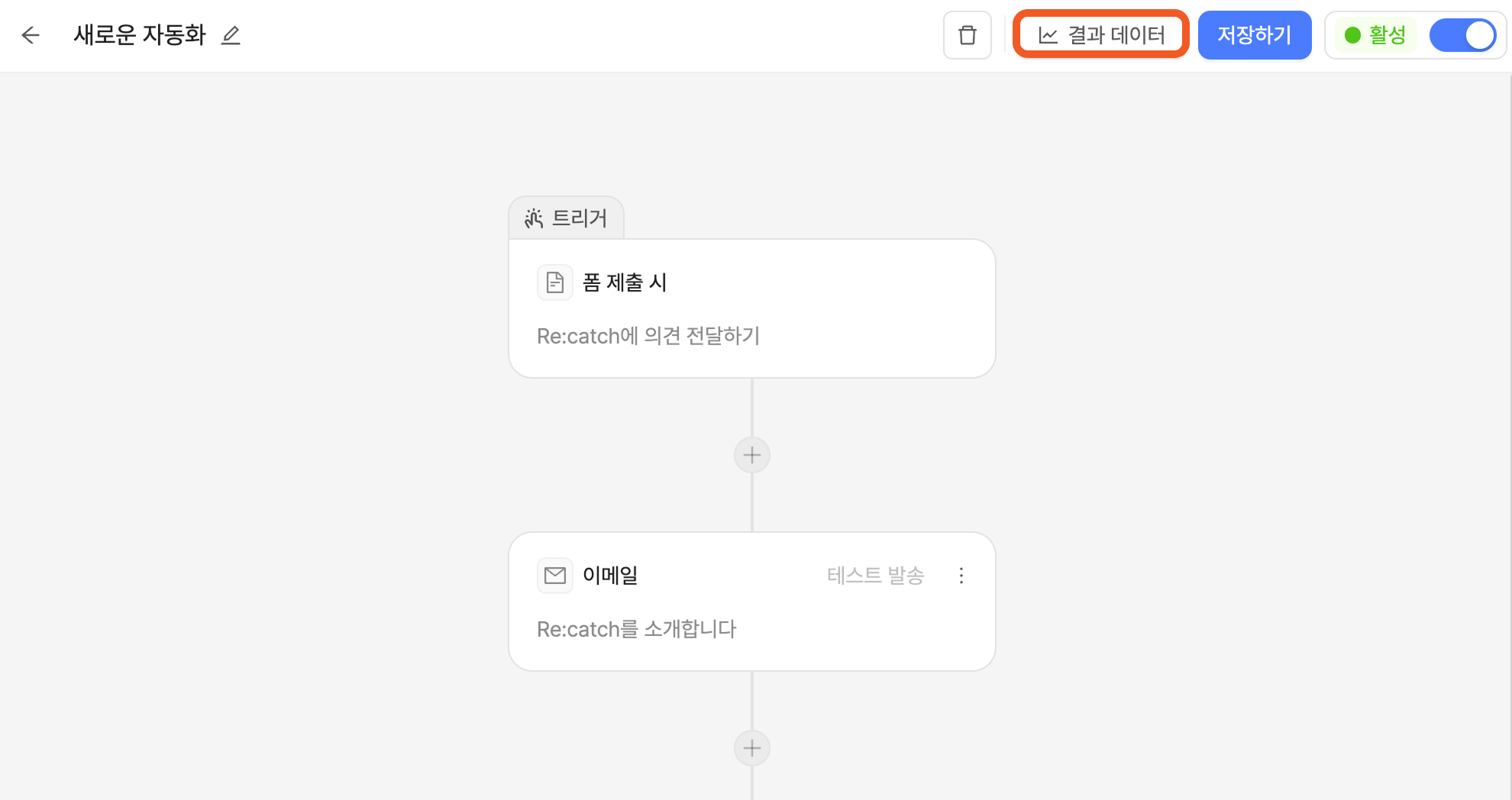Click Re:catch에 의견 전달하기 form text
Screen dimensions: 1512x800
click(x=648, y=336)
